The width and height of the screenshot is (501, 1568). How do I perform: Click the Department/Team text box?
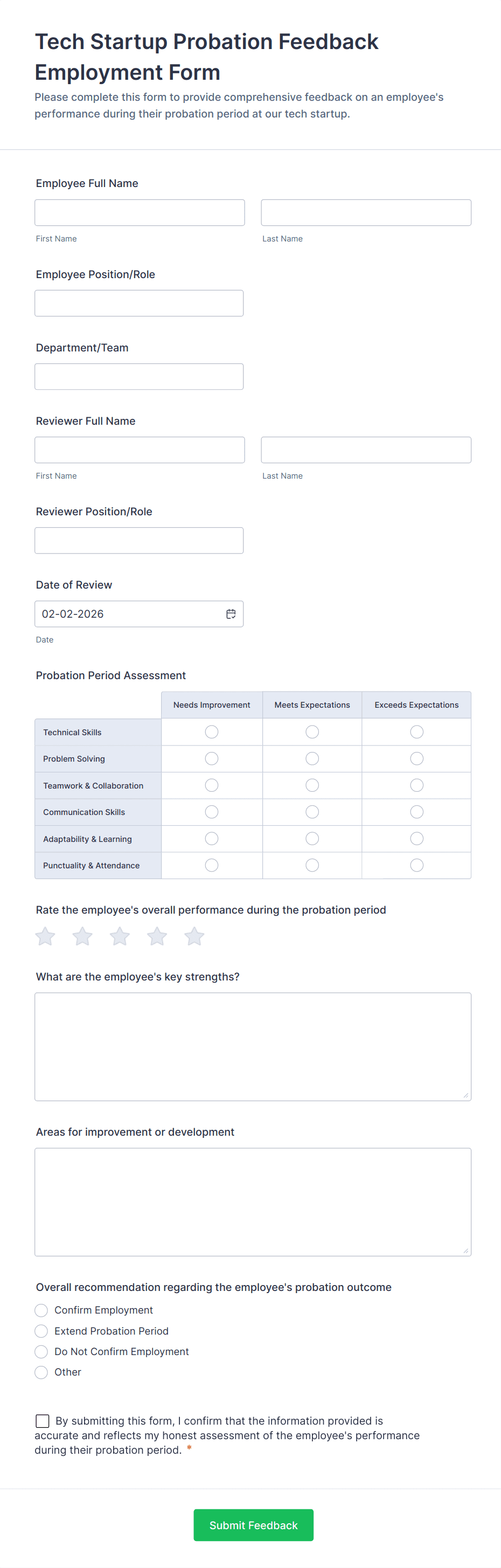(139, 376)
